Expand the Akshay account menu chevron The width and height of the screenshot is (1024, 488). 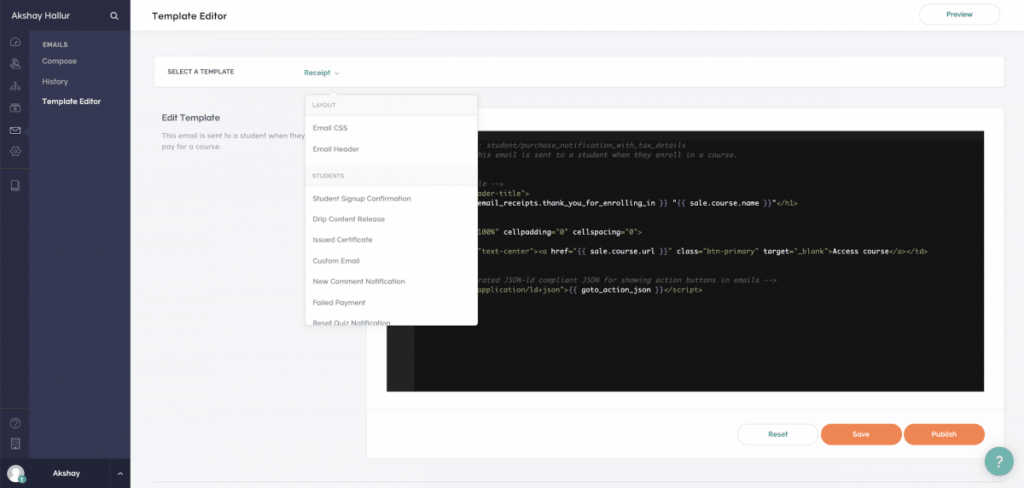click(120, 473)
